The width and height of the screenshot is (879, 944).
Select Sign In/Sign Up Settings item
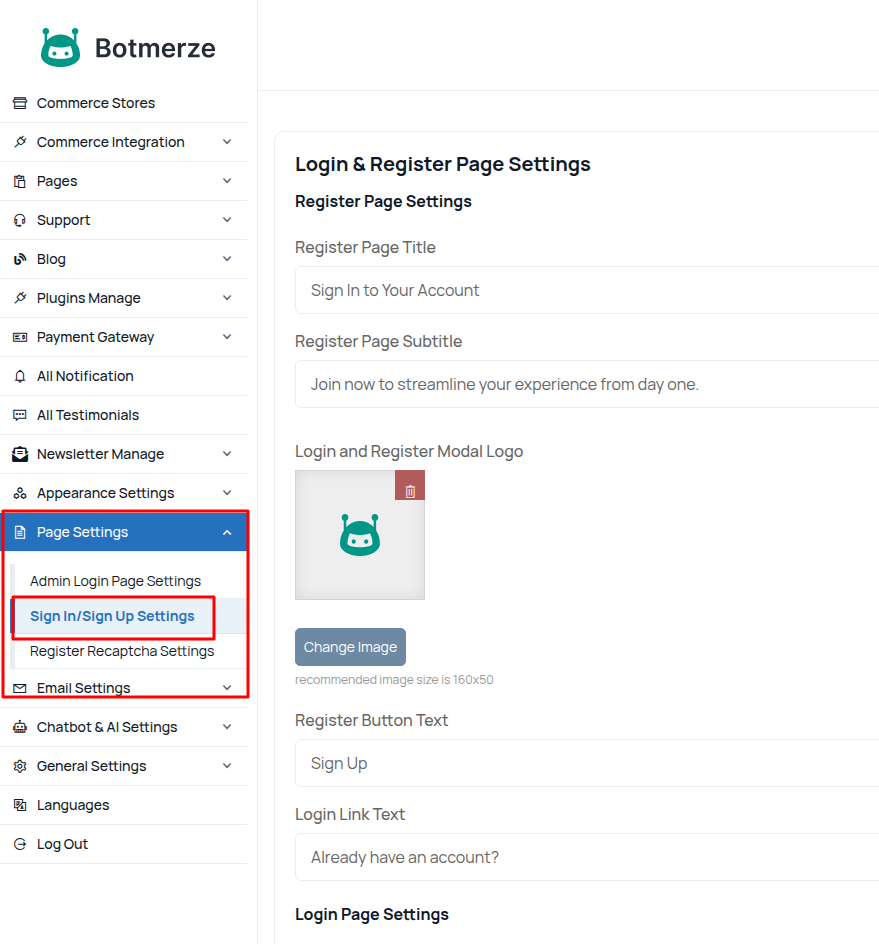coord(112,616)
